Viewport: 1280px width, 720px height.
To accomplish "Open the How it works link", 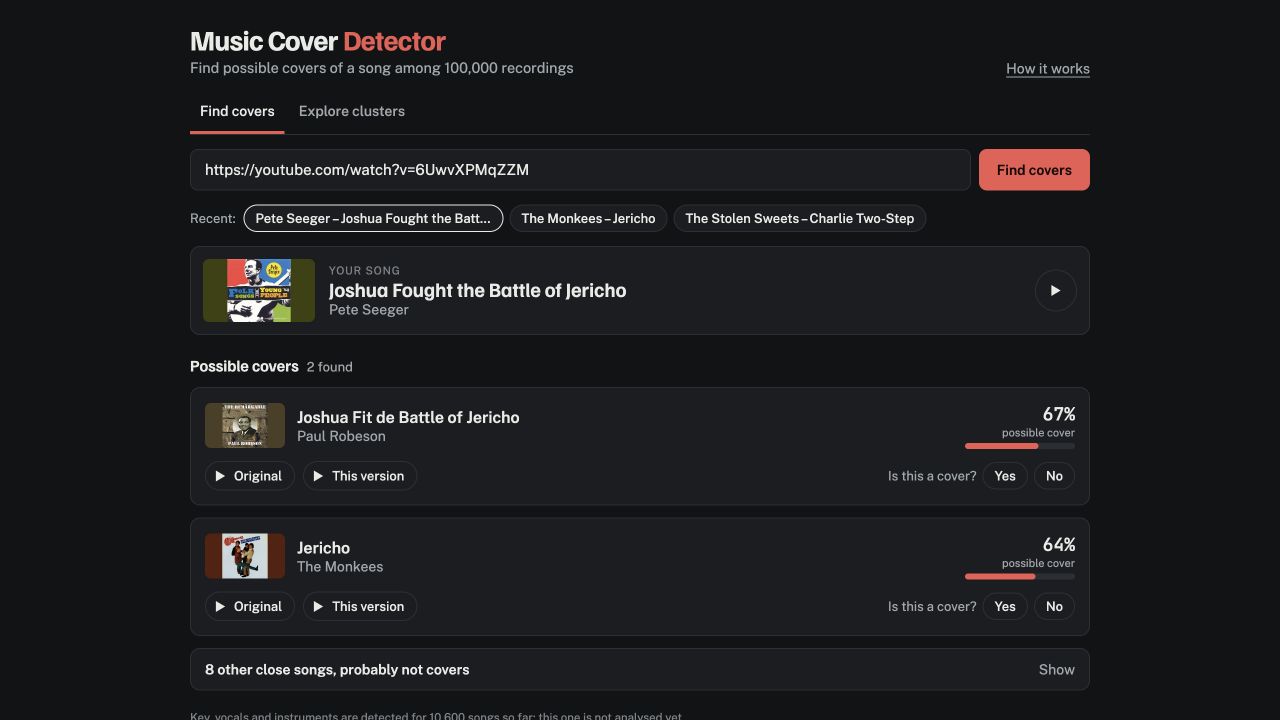I will (x=1048, y=69).
